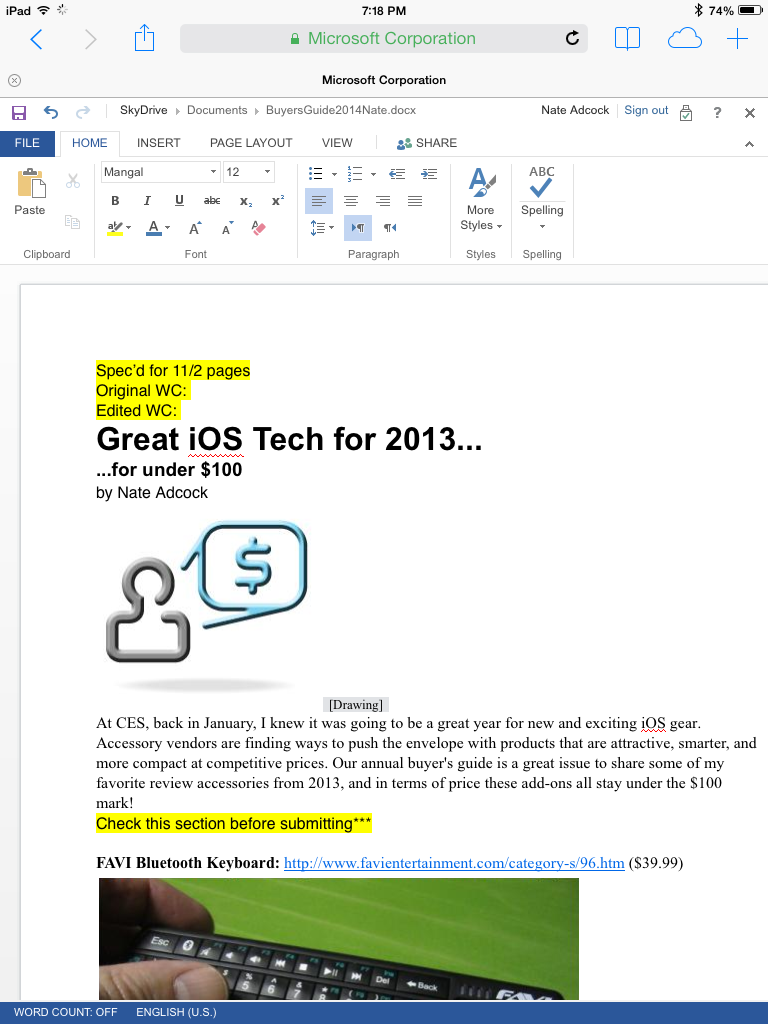The width and height of the screenshot is (768, 1024).
Task: Align text to the right
Action: (x=383, y=200)
